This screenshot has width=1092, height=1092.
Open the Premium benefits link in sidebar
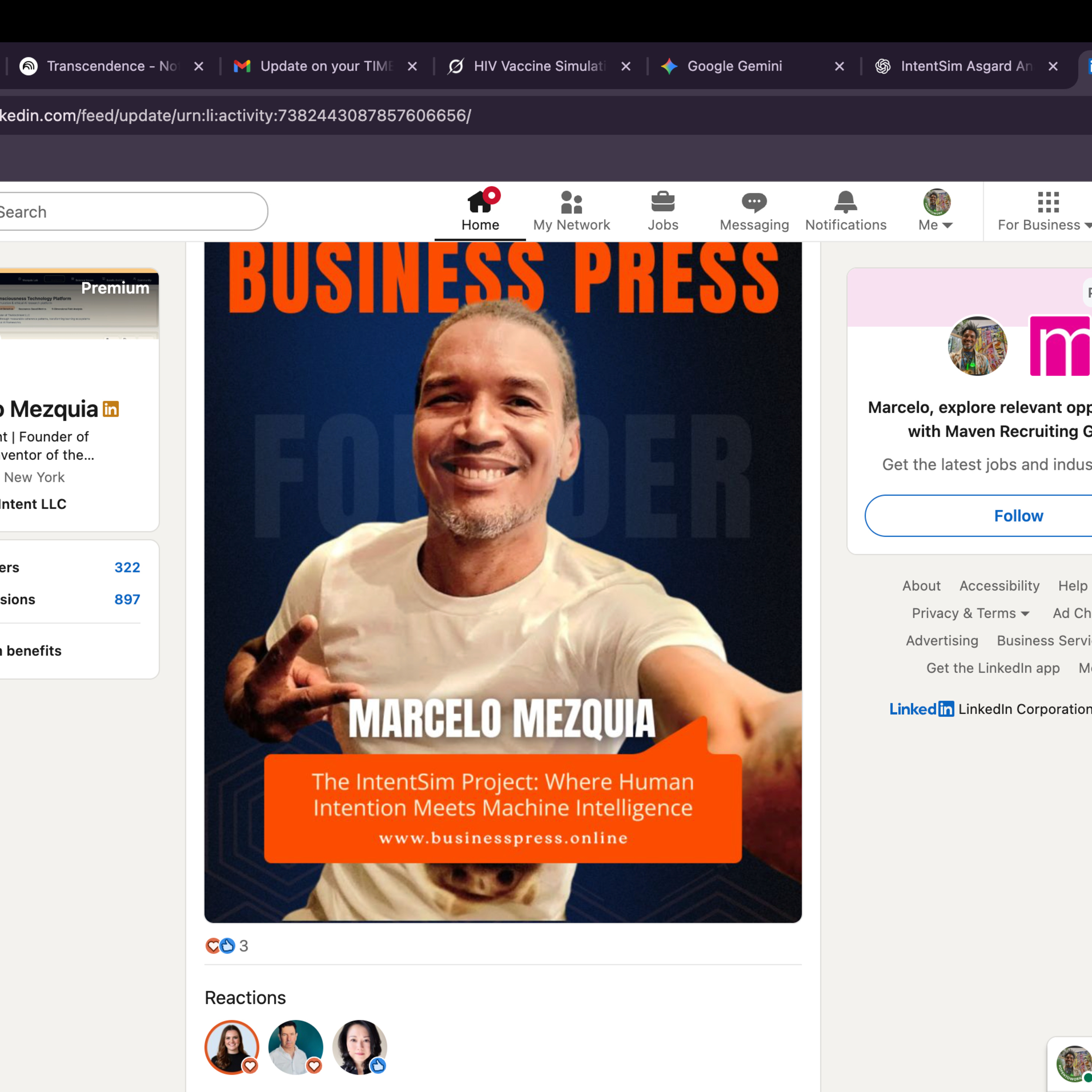click(31, 650)
